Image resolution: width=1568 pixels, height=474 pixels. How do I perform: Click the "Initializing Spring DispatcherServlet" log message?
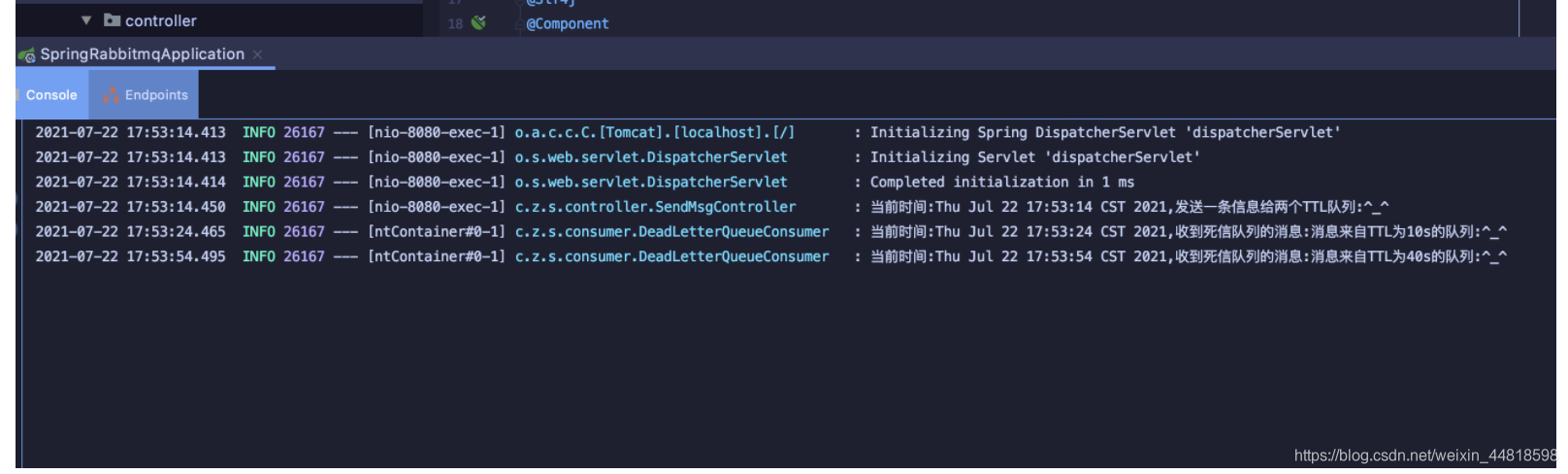(x=1105, y=132)
